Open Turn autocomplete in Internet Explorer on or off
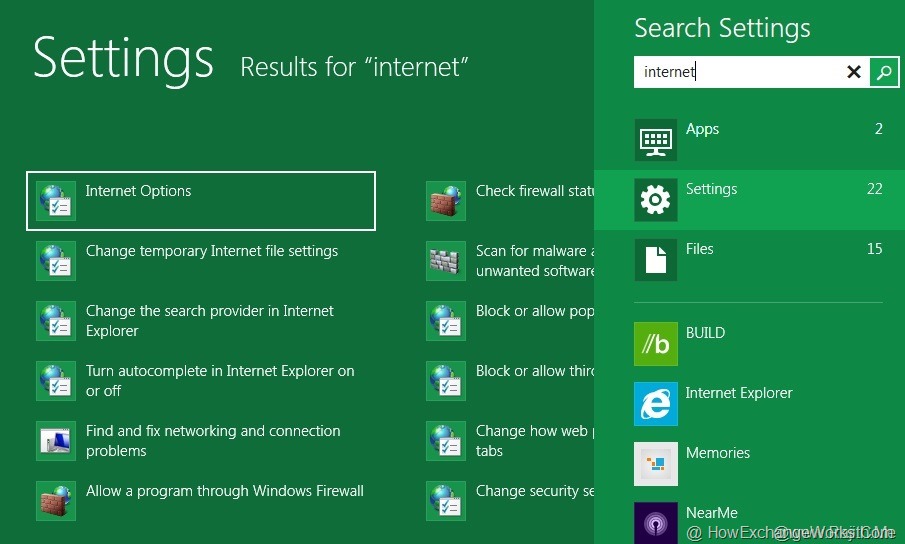905x544 pixels. coord(220,381)
